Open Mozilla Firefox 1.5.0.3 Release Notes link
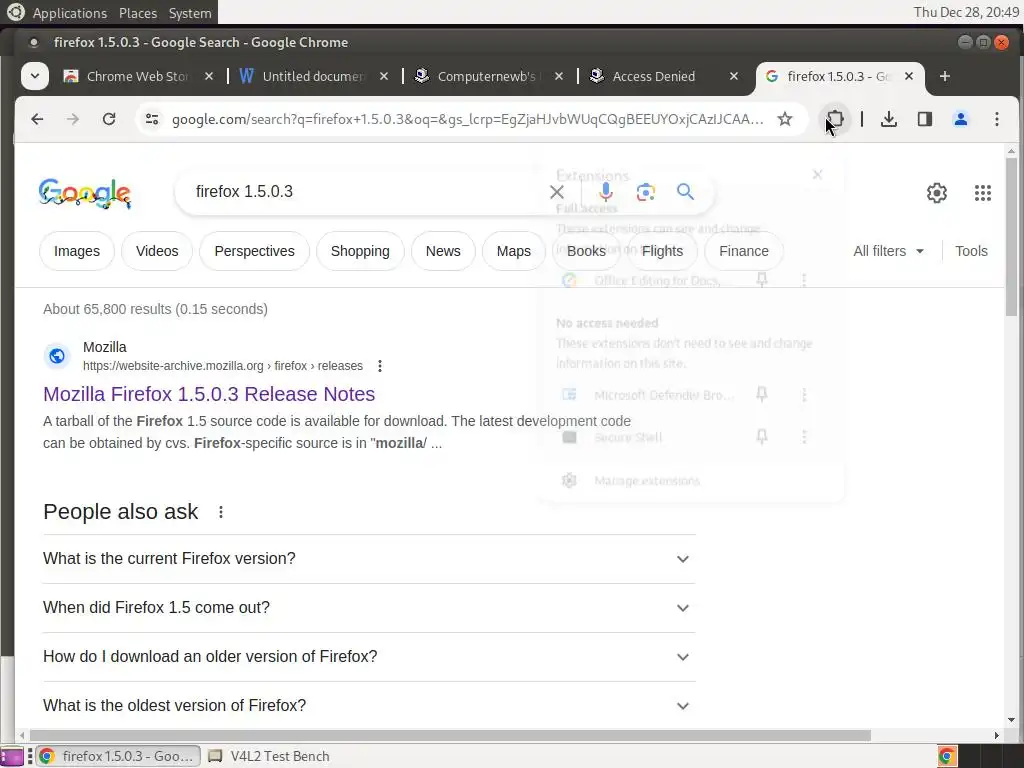Image resolution: width=1024 pixels, height=768 pixels. point(209,394)
